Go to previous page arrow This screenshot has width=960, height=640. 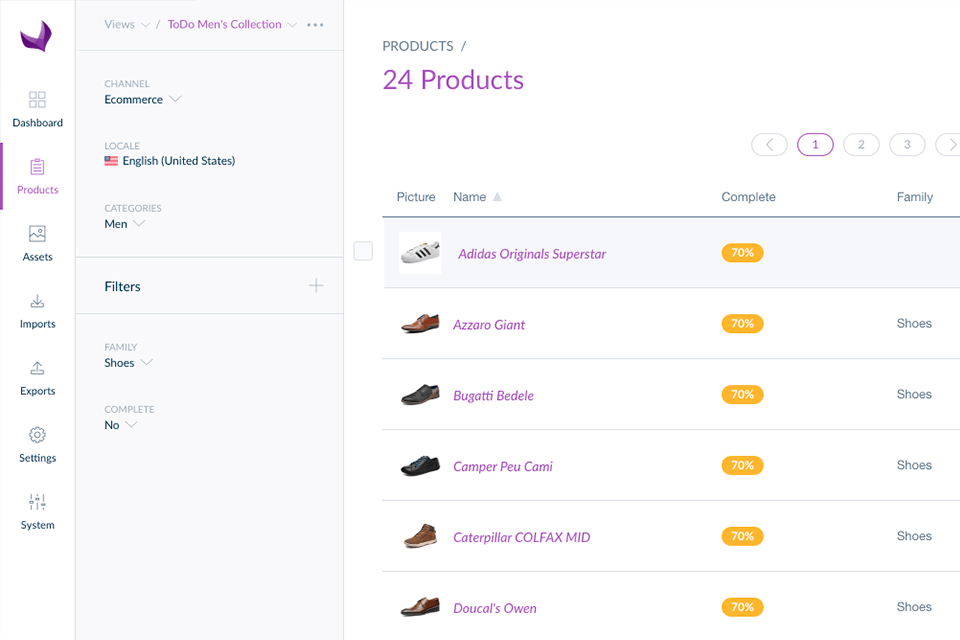(x=769, y=145)
